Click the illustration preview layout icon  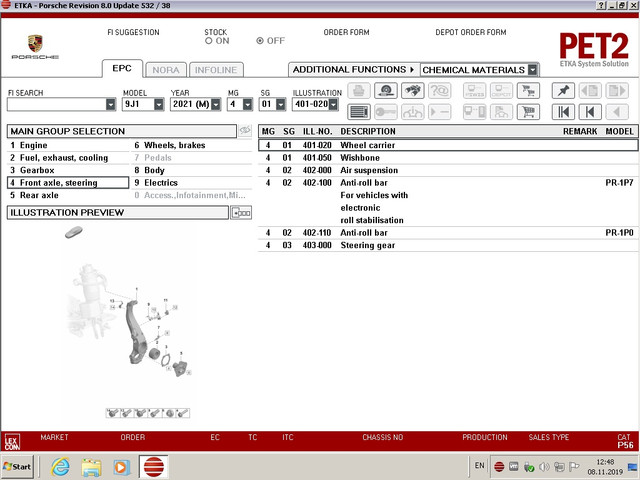click(x=241, y=213)
